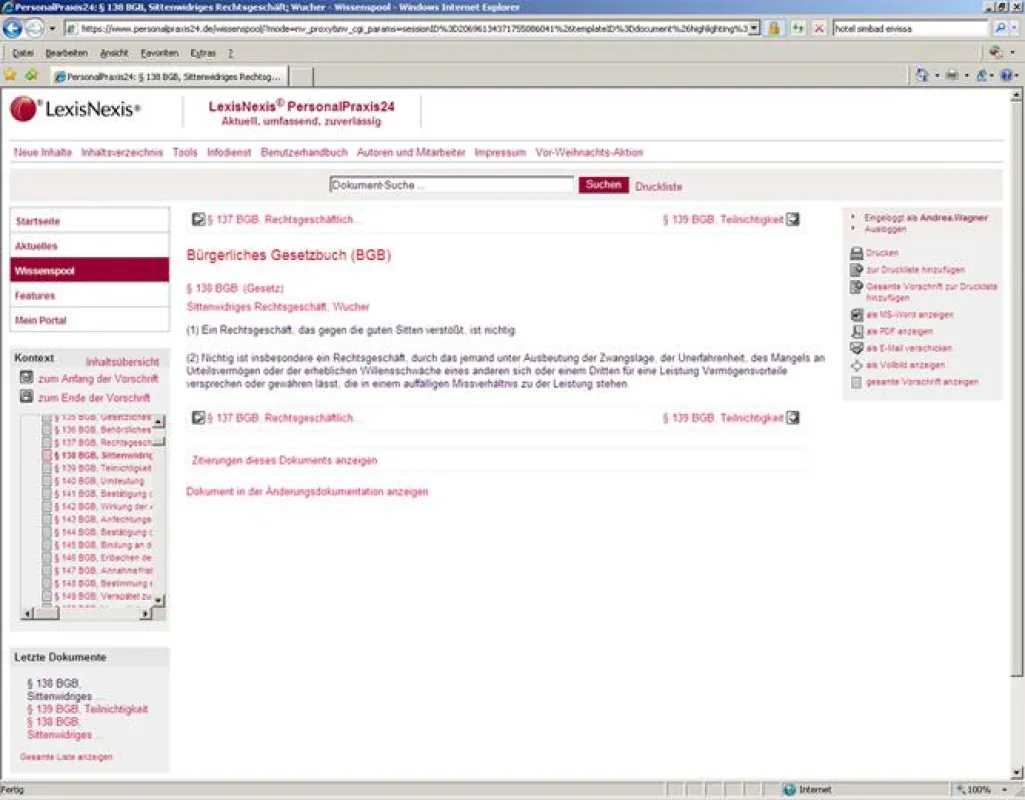Tick checkbox for § 140 BGB Umdeutung
The height and width of the screenshot is (800, 1025).
46,481
